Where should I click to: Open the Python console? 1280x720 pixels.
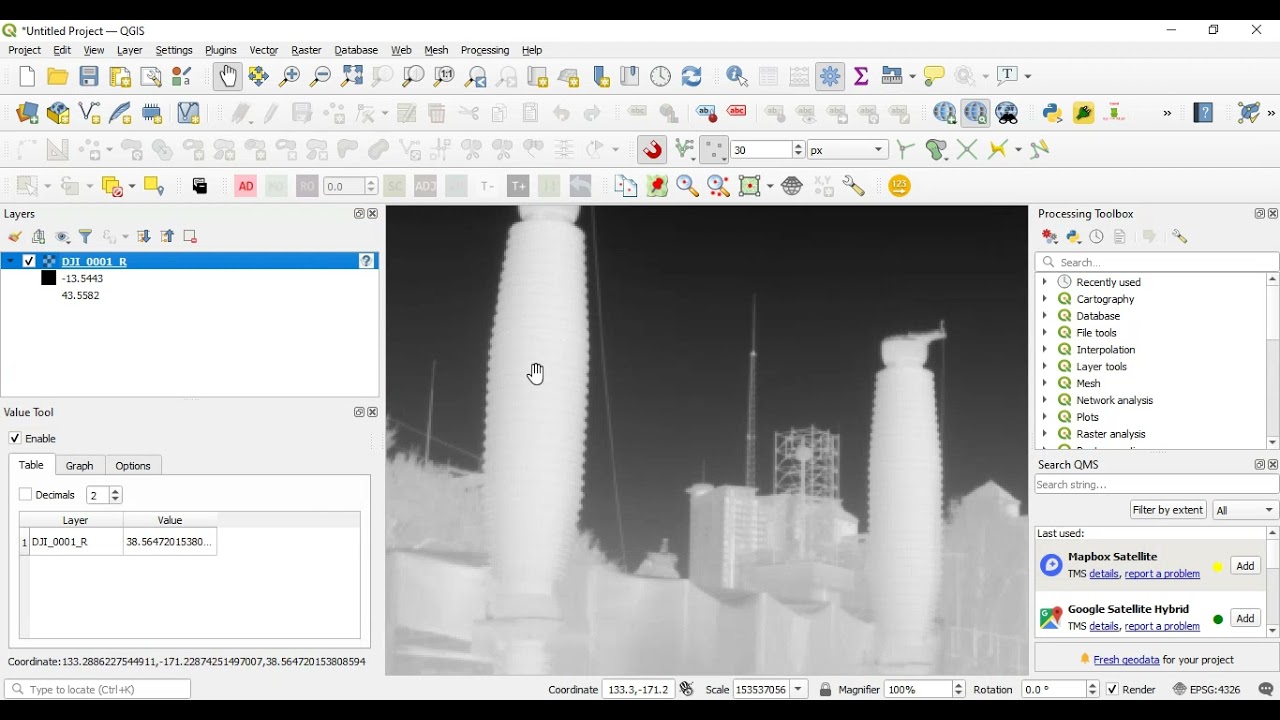[x=1053, y=113]
